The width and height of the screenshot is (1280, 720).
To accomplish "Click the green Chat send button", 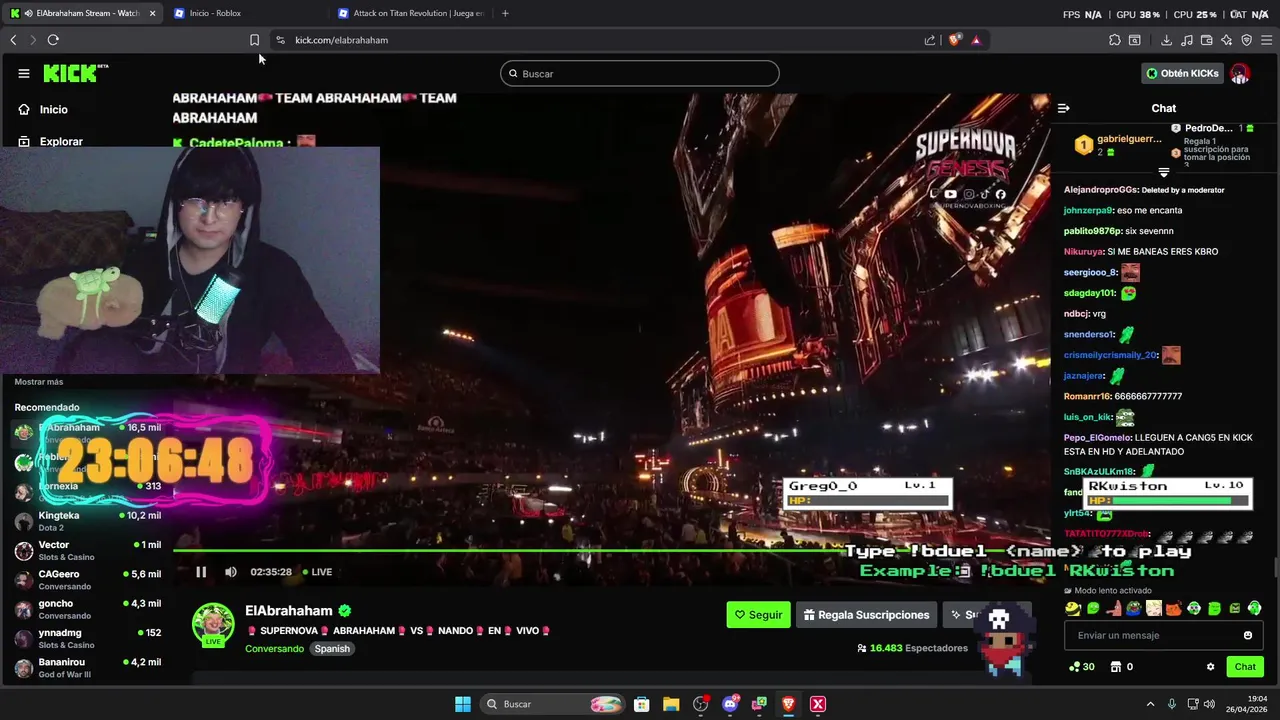I will 1245,667.
